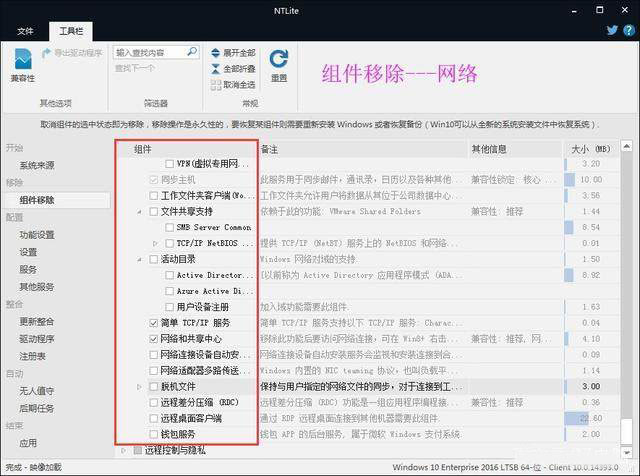
Task: Switch to the 工具栏 tab
Action: (71, 31)
